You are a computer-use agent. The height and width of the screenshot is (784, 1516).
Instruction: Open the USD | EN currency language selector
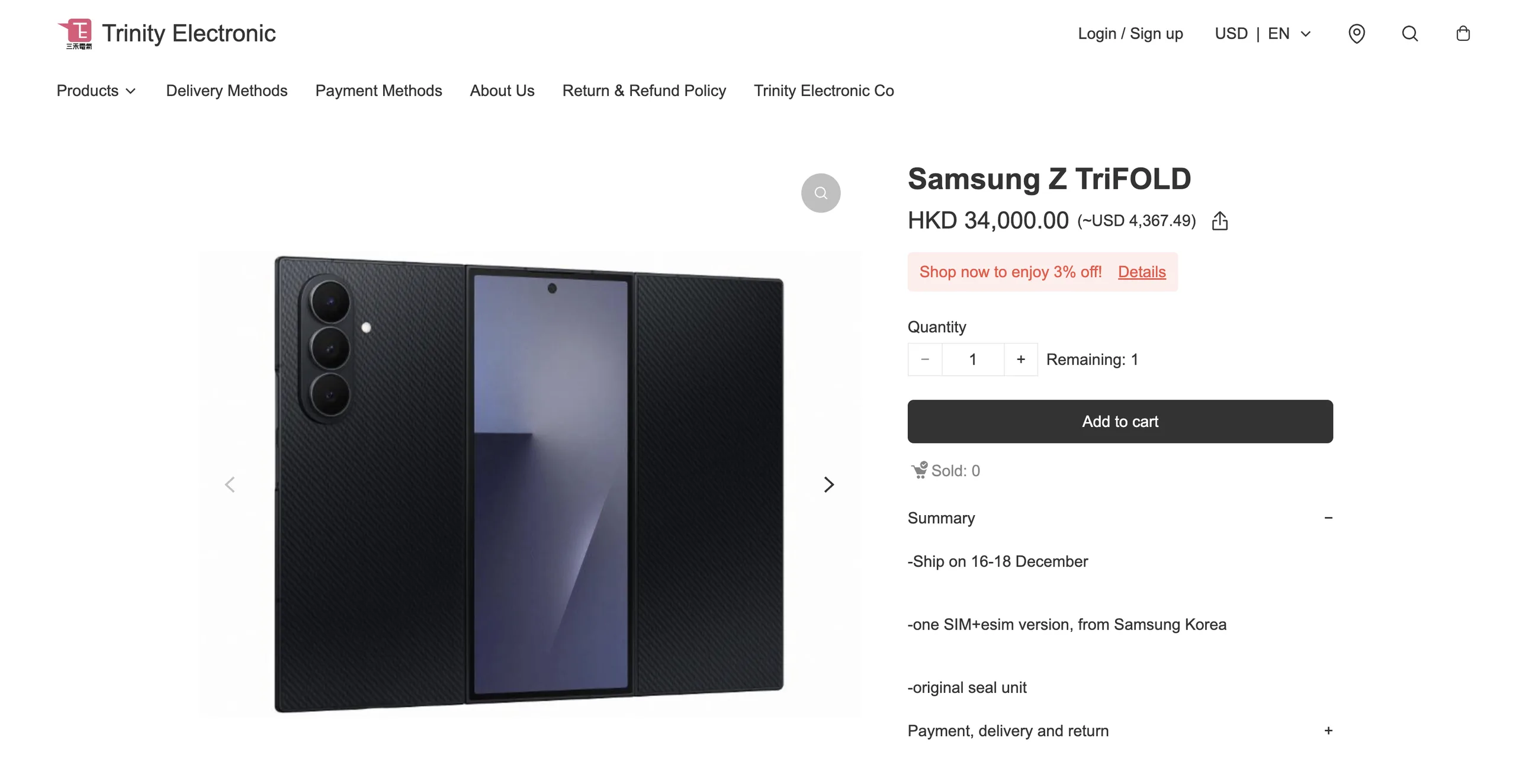pos(1262,34)
